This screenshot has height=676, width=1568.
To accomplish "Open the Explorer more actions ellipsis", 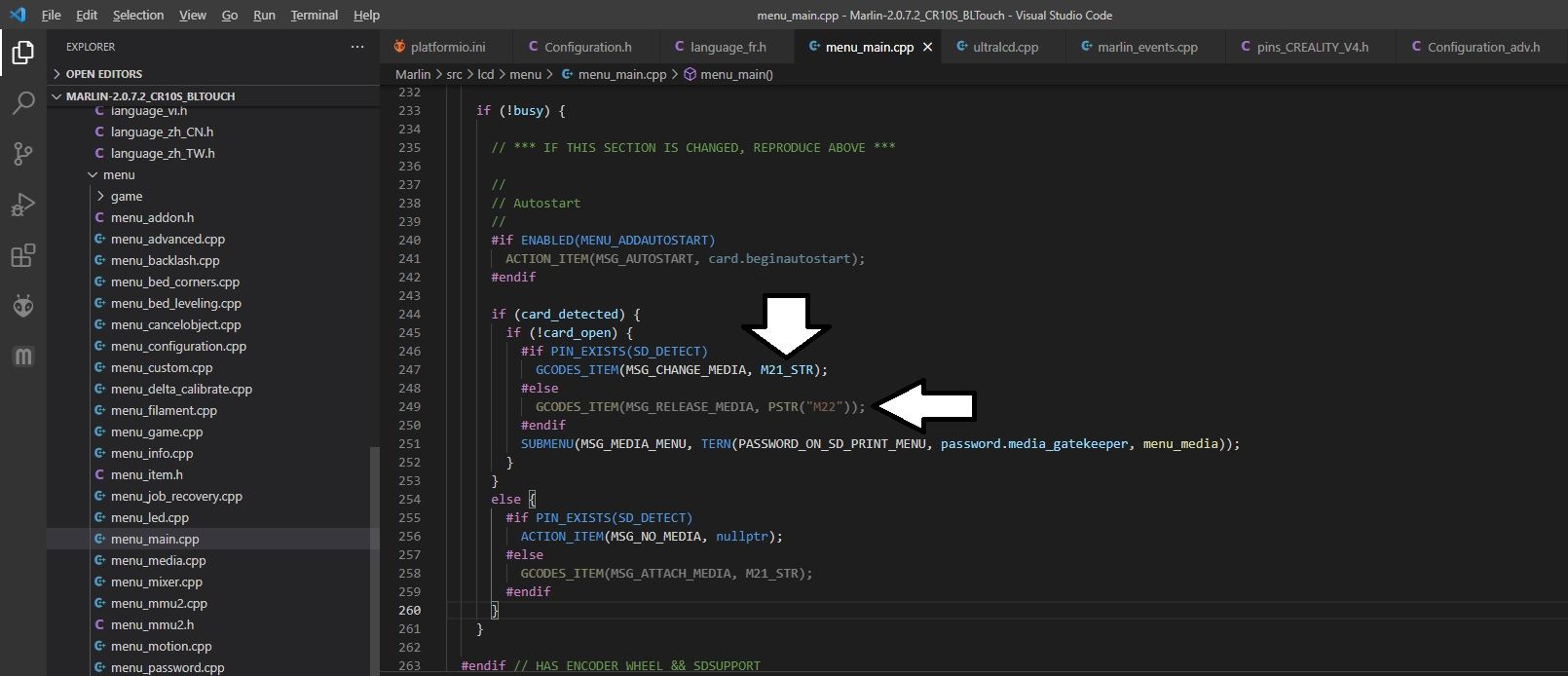I will click(x=357, y=47).
